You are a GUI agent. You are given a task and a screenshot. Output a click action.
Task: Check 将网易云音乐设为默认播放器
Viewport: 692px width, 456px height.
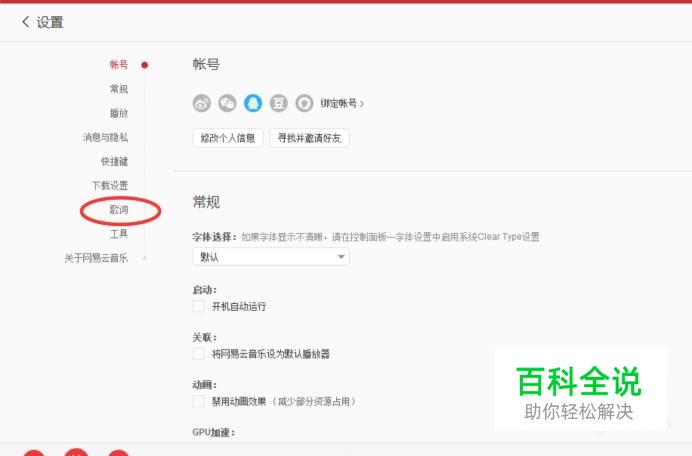[x=199, y=354]
